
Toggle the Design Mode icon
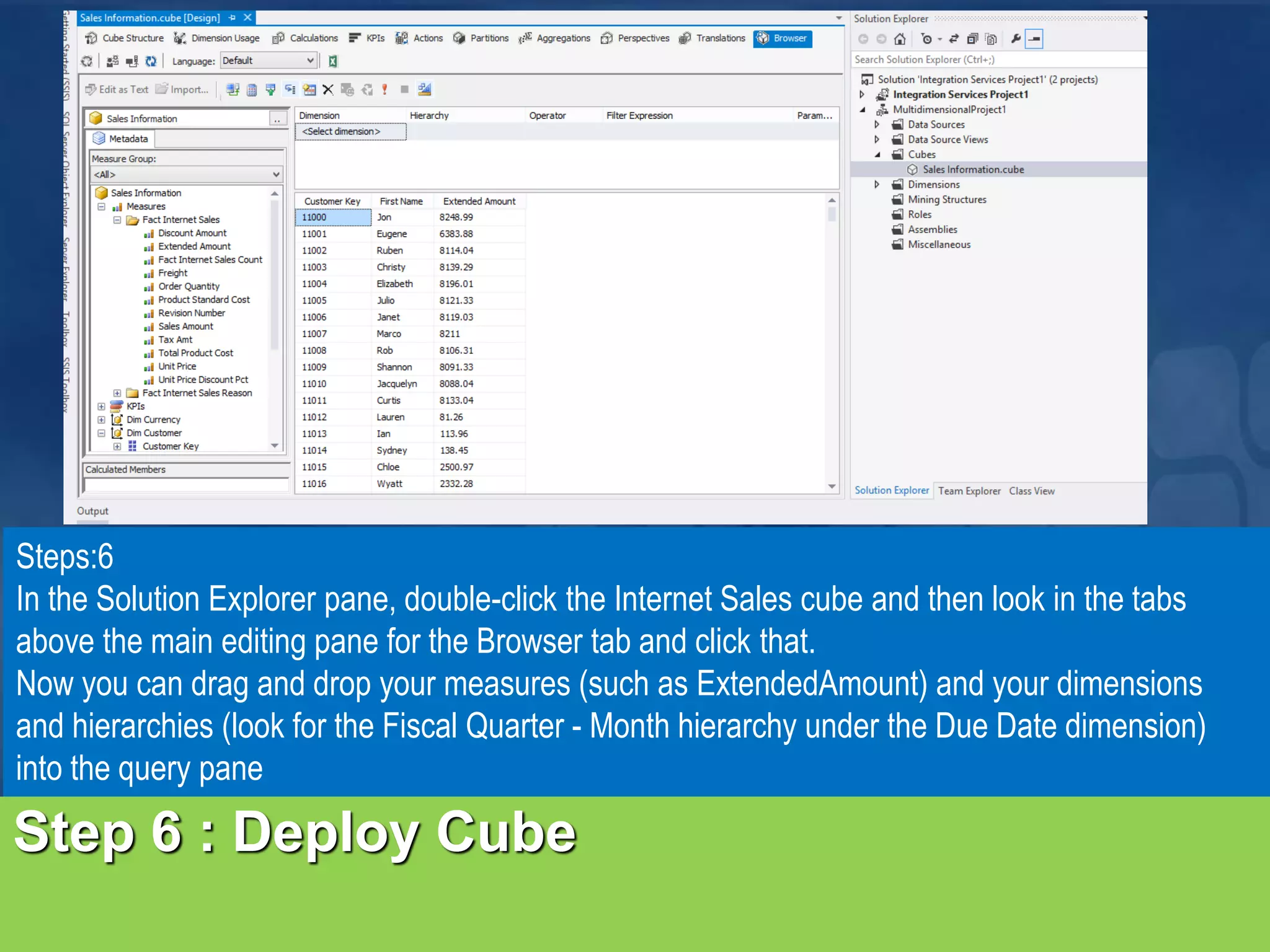[425, 90]
